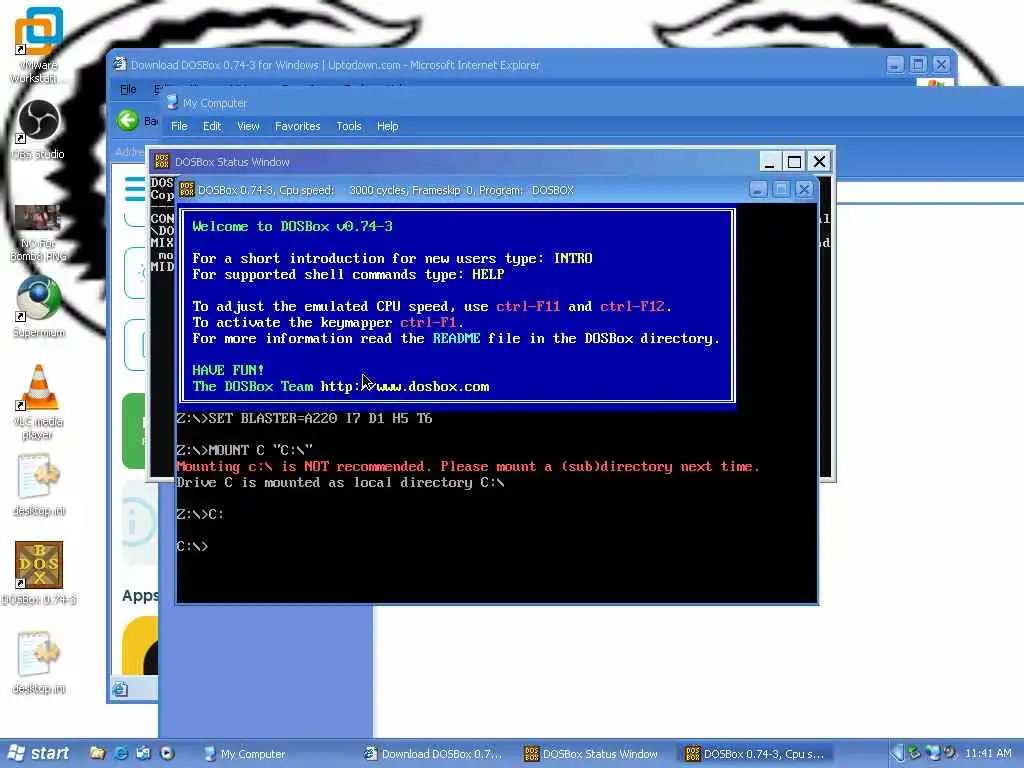The height and width of the screenshot is (768, 1024).
Task: Click the 'Apps' heading on the Uptodown page
Action: click(x=140, y=596)
